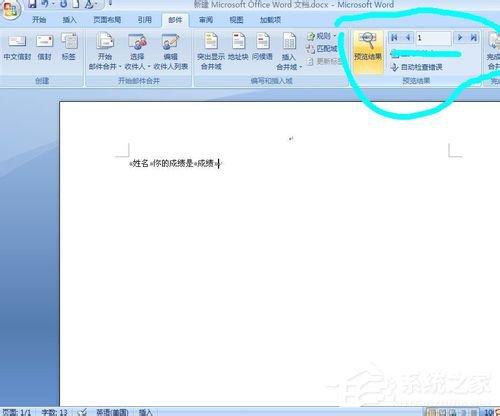Click the record number input field

[433, 38]
